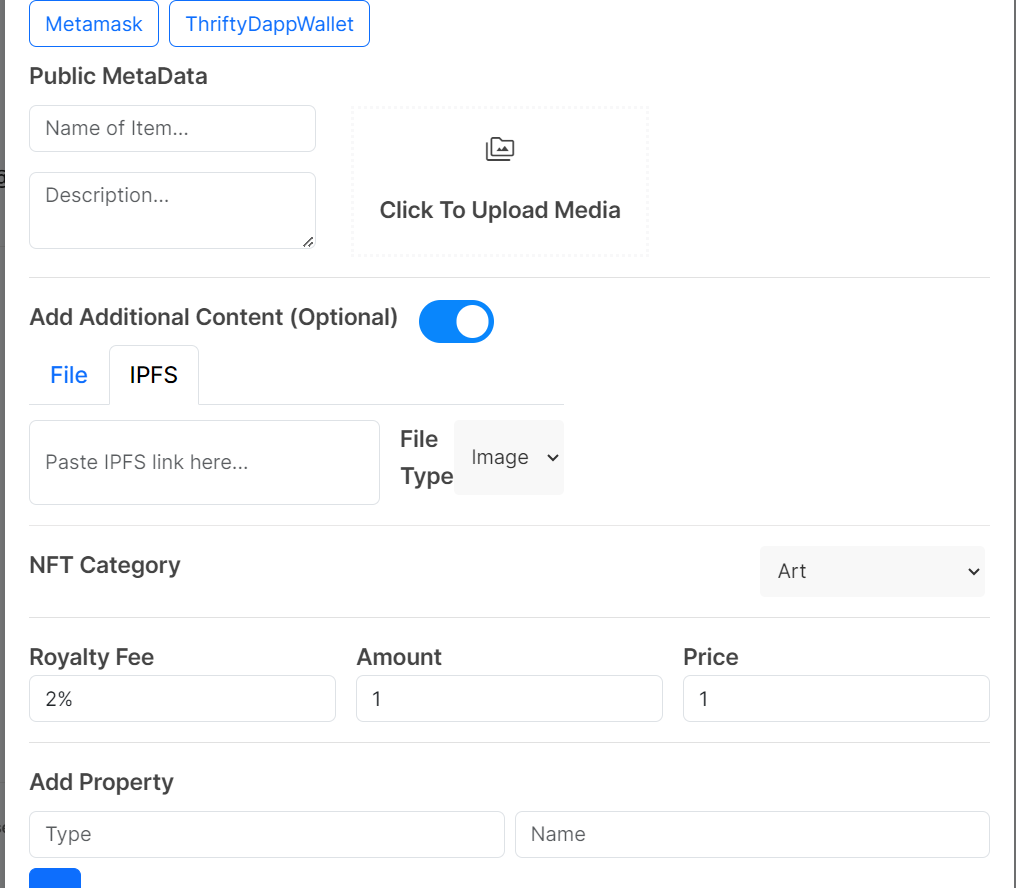Choose the ThriftyDappWallet button
Viewport: 1016px width, 888px height.
[270, 24]
